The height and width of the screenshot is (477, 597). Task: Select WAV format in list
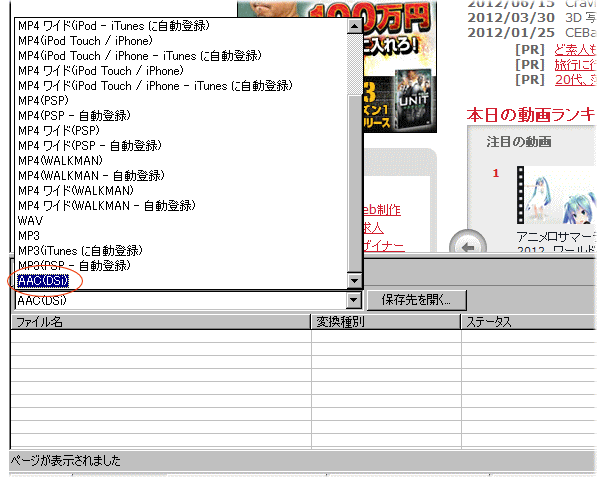pos(30,221)
